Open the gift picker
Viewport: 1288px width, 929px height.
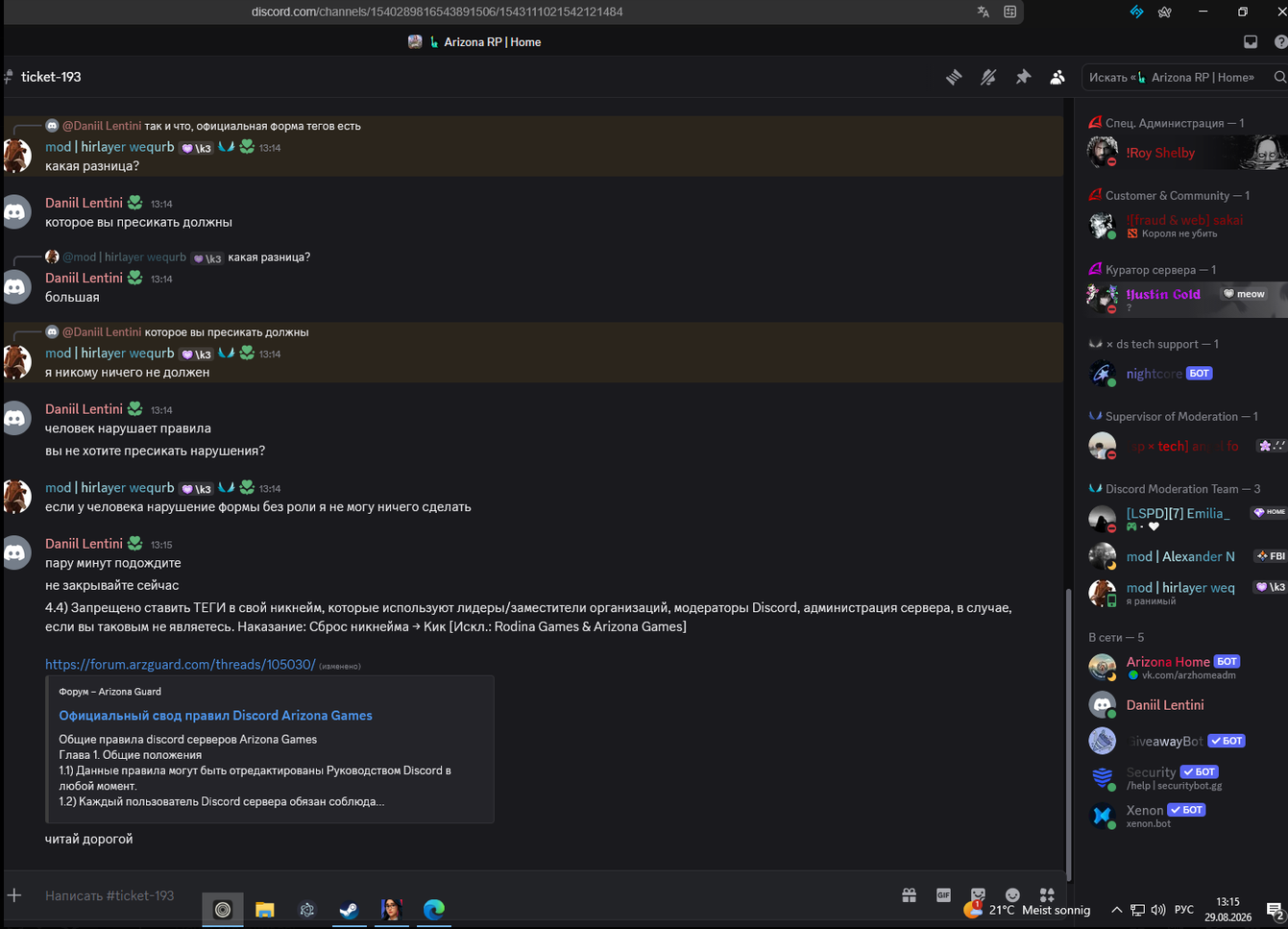(909, 895)
